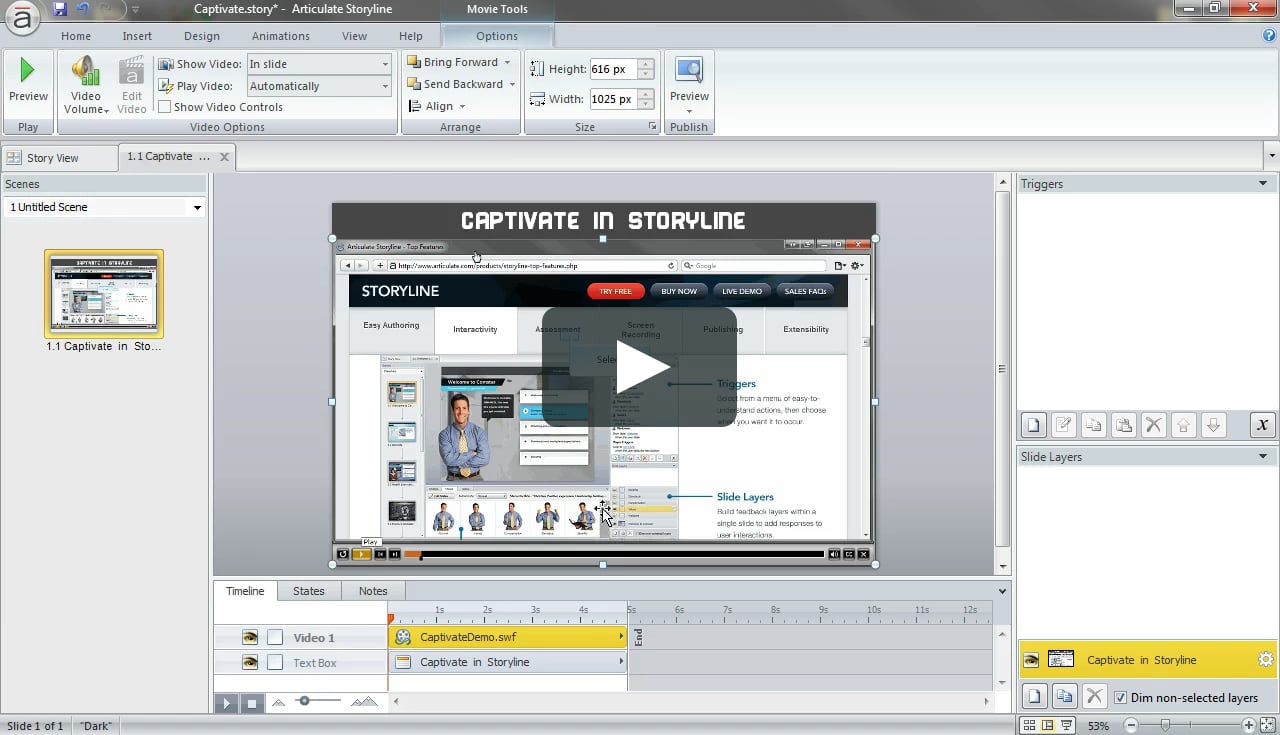Close the 1.1 Captivate slide tab
This screenshot has width=1280, height=735.
point(225,157)
